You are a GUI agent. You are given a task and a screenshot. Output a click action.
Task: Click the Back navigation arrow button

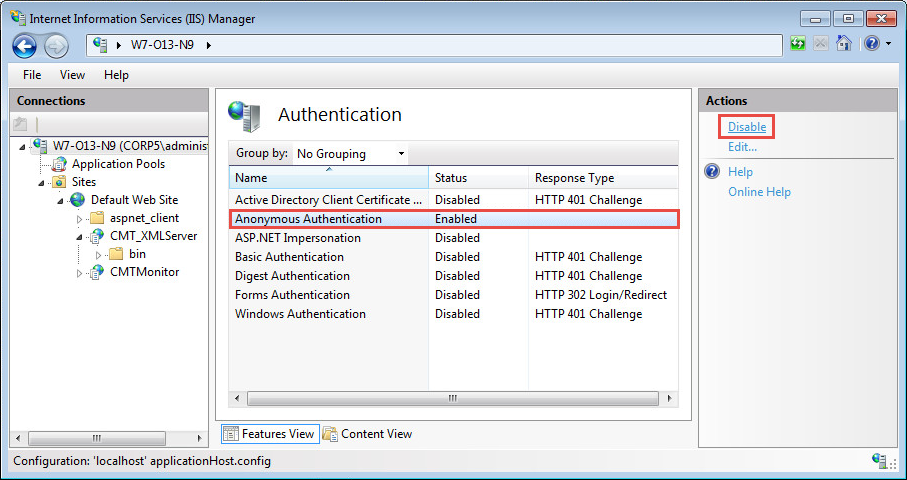pos(24,45)
